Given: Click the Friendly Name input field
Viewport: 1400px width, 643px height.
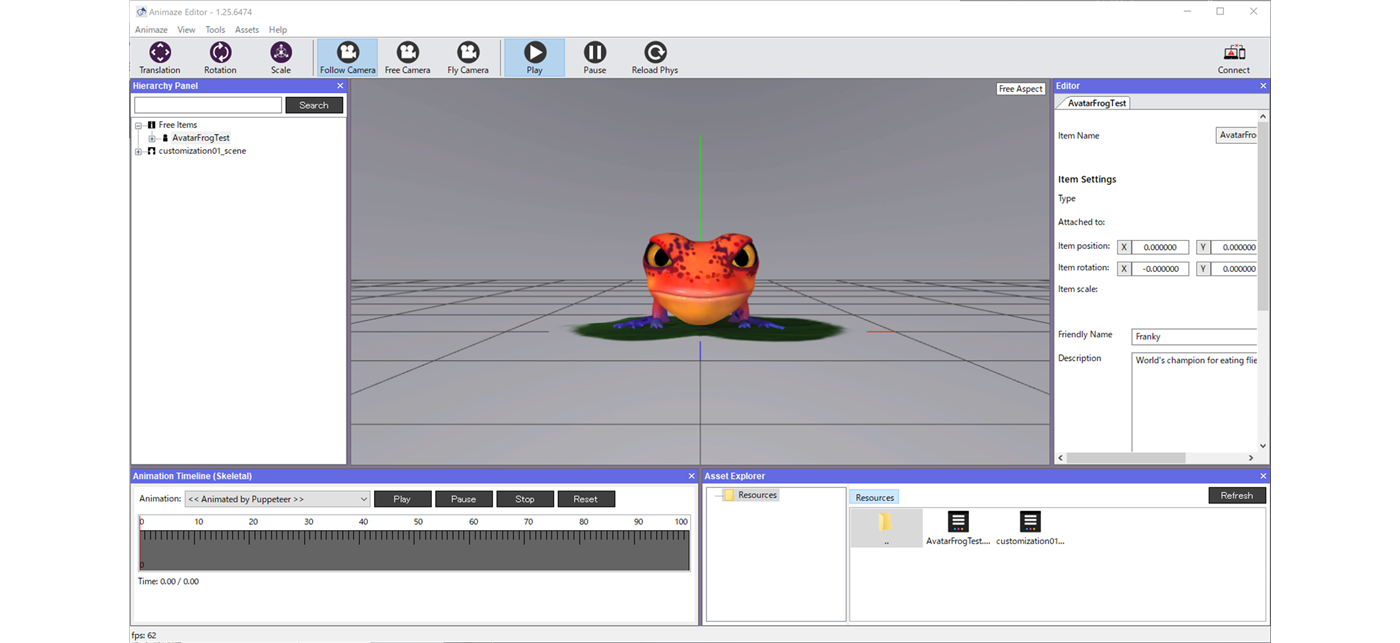Looking at the screenshot, I should (x=1194, y=337).
